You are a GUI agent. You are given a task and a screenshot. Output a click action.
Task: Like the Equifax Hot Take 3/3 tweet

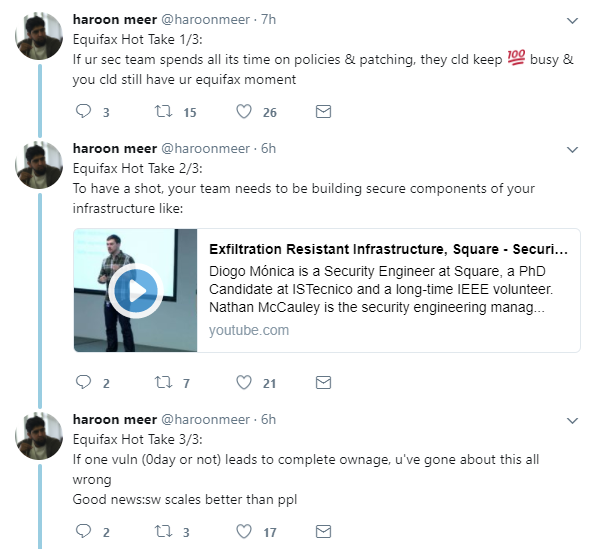tap(244, 531)
